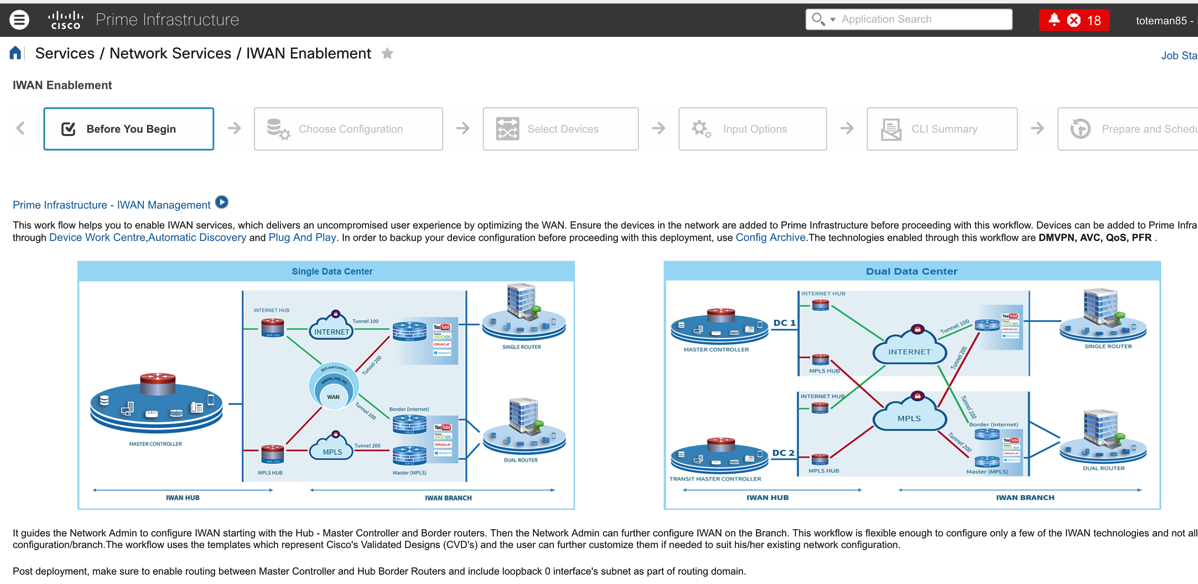Click the previous step left arrow

(x=21, y=128)
